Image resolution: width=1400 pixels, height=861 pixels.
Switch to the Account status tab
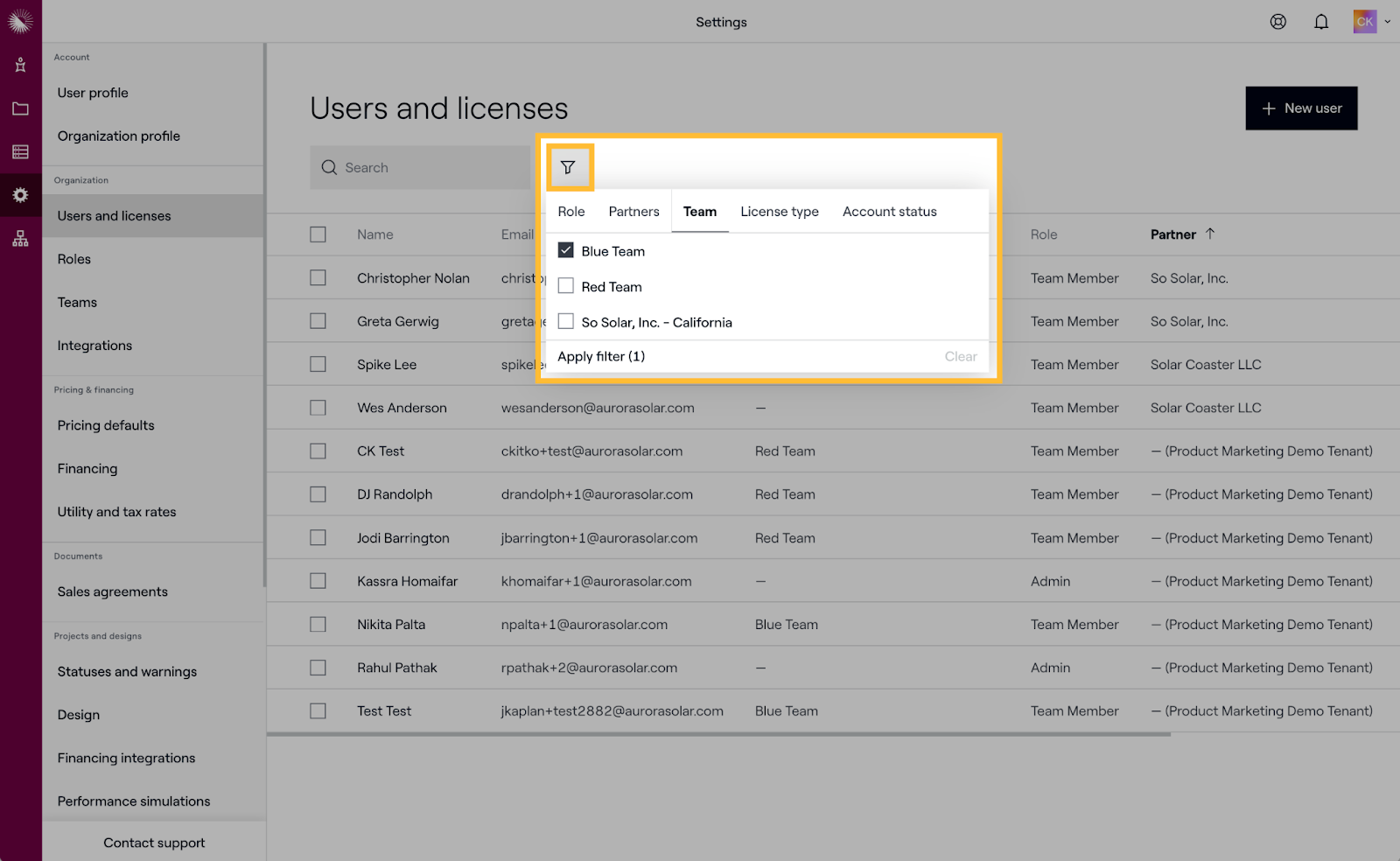click(x=889, y=212)
